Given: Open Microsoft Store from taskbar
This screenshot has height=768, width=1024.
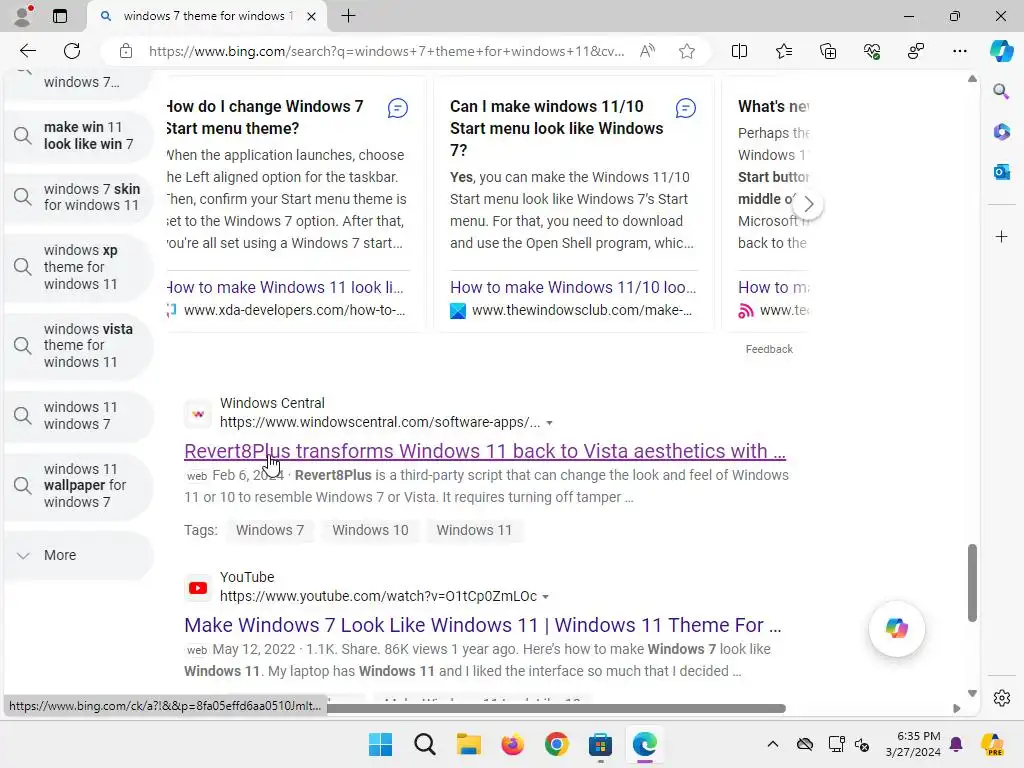Looking at the screenshot, I should pos(600,744).
